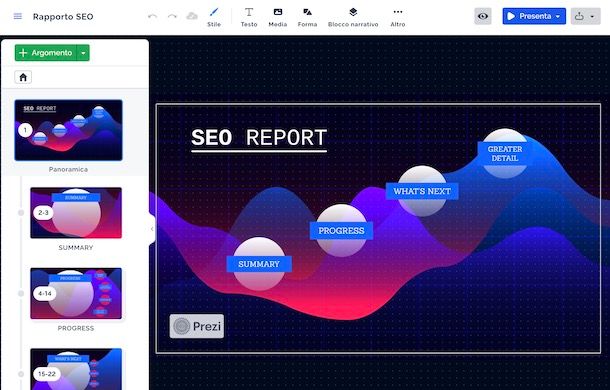Image resolution: width=610 pixels, height=390 pixels.
Task: Select the Testo text tool
Action: (x=249, y=17)
